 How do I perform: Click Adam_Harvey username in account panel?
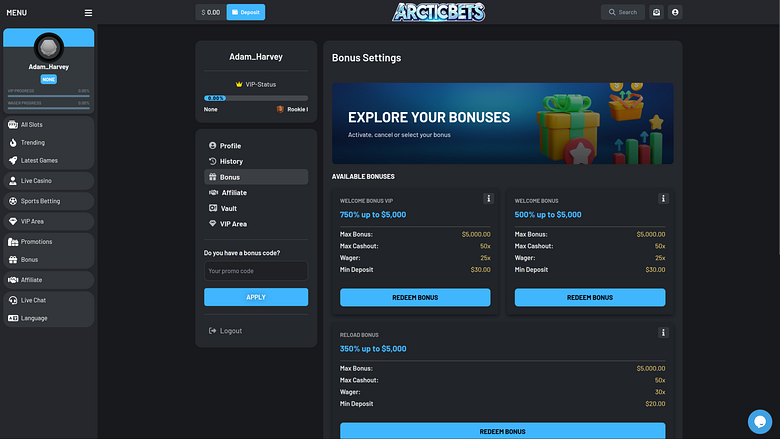[x=256, y=57]
